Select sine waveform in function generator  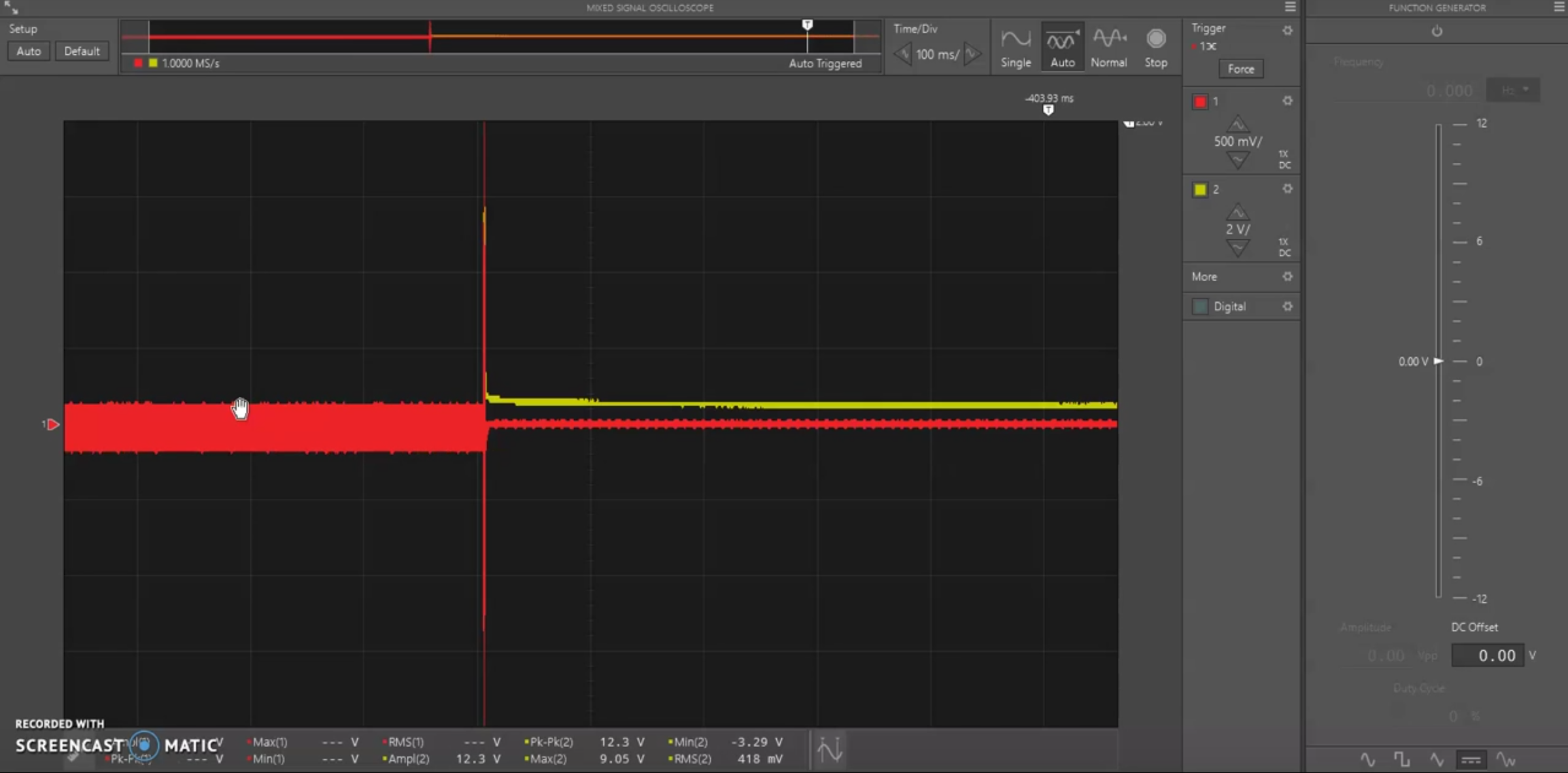[1367, 759]
